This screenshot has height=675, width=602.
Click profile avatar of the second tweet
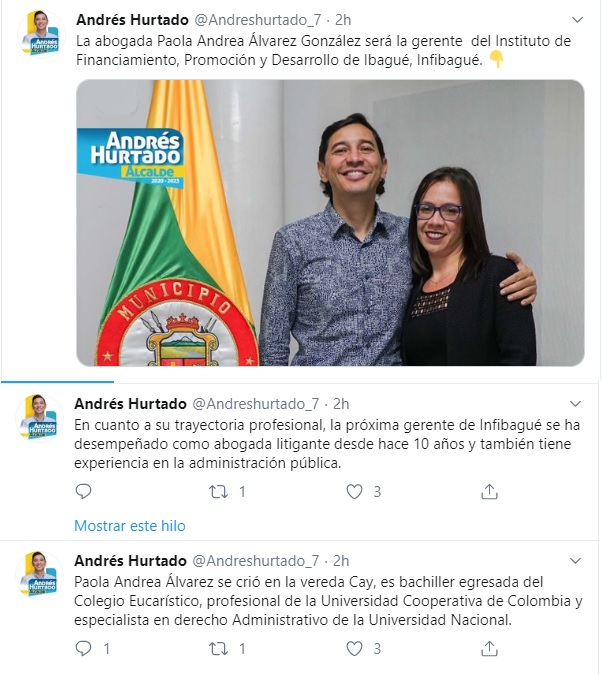(39, 417)
